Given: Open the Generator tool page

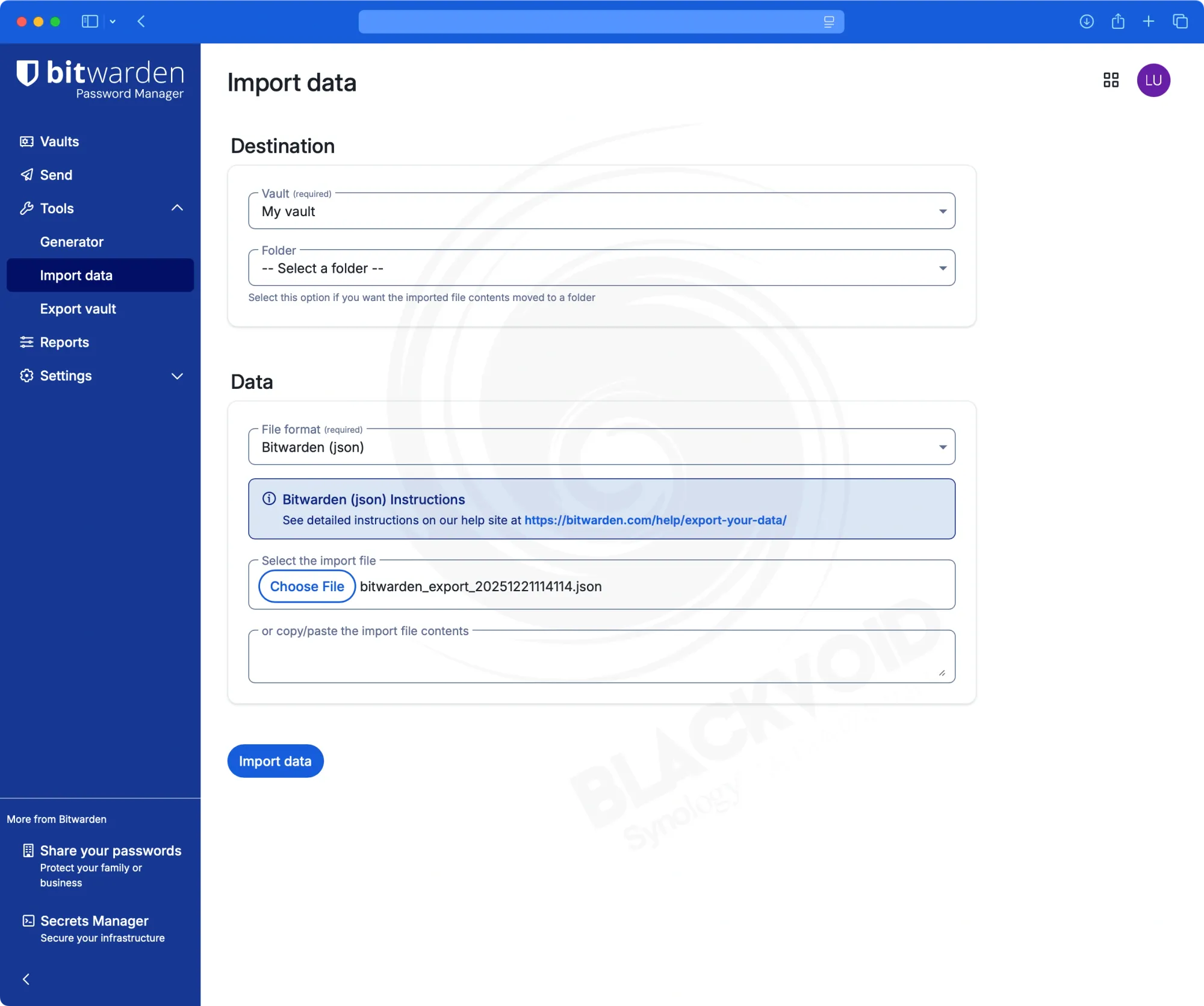Looking at the screenshot, I should click(72, 242).
